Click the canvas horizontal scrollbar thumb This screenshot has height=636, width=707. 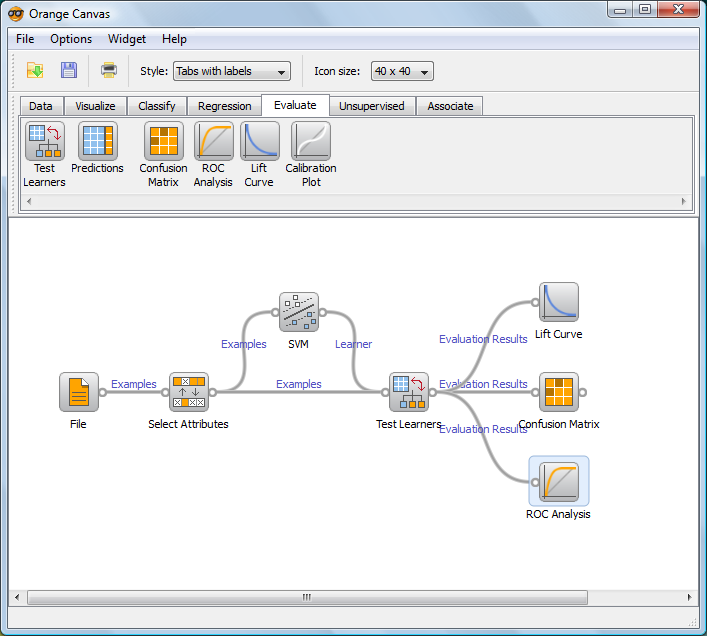307,597
